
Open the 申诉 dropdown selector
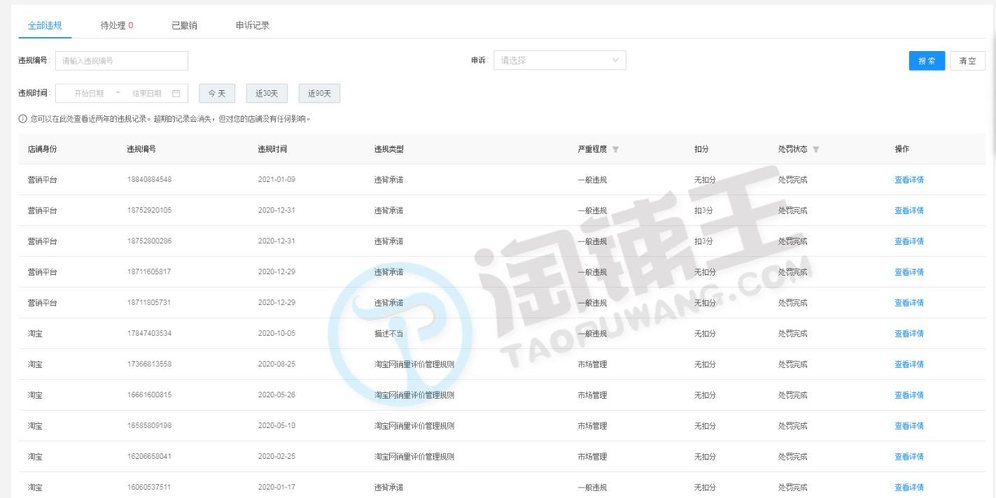561,60
